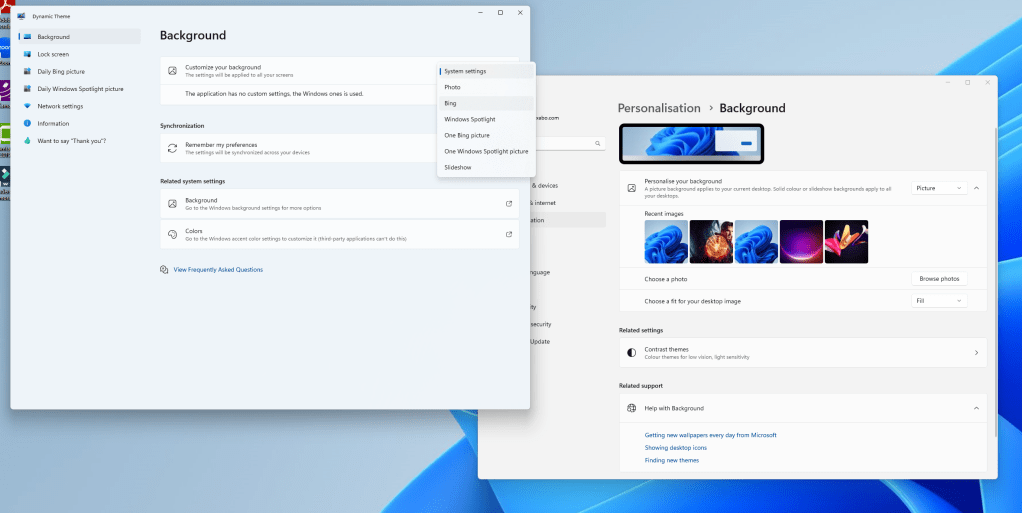Image resolution: width=1022 pixels, height=513 pixels.
Task: Select the colorful flower recent image thumbnail
Action: [846, 241]
